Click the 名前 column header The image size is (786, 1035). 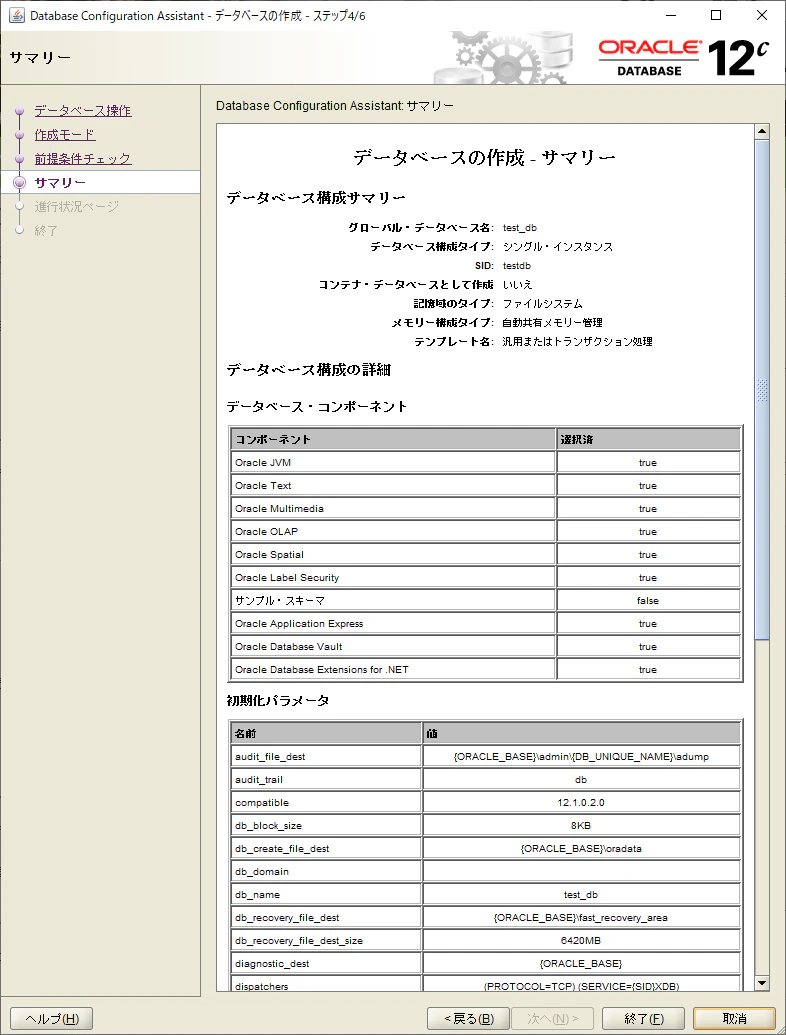326,734
